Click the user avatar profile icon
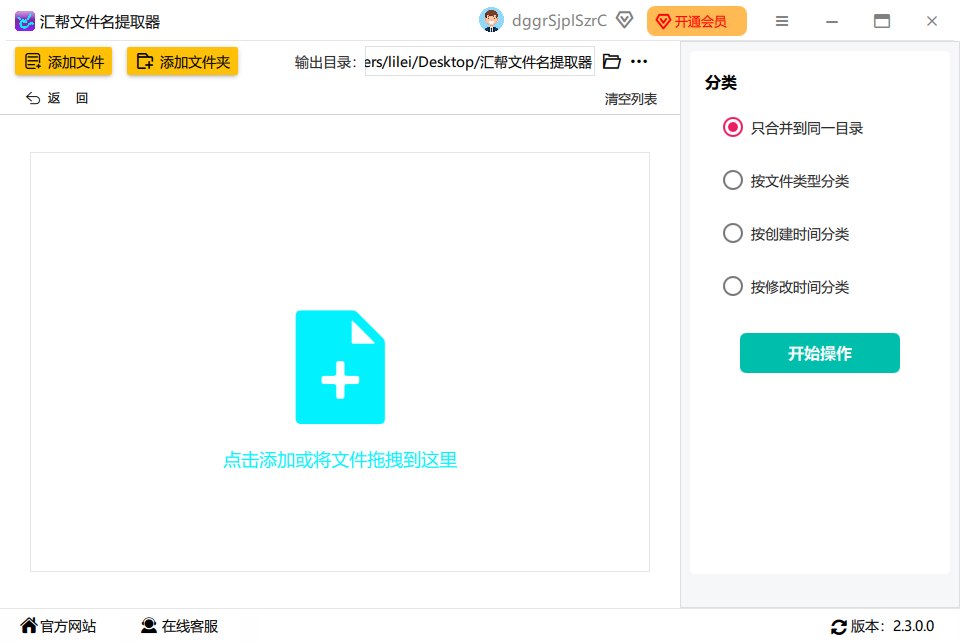The image size is (960, 642). [490, 19]
